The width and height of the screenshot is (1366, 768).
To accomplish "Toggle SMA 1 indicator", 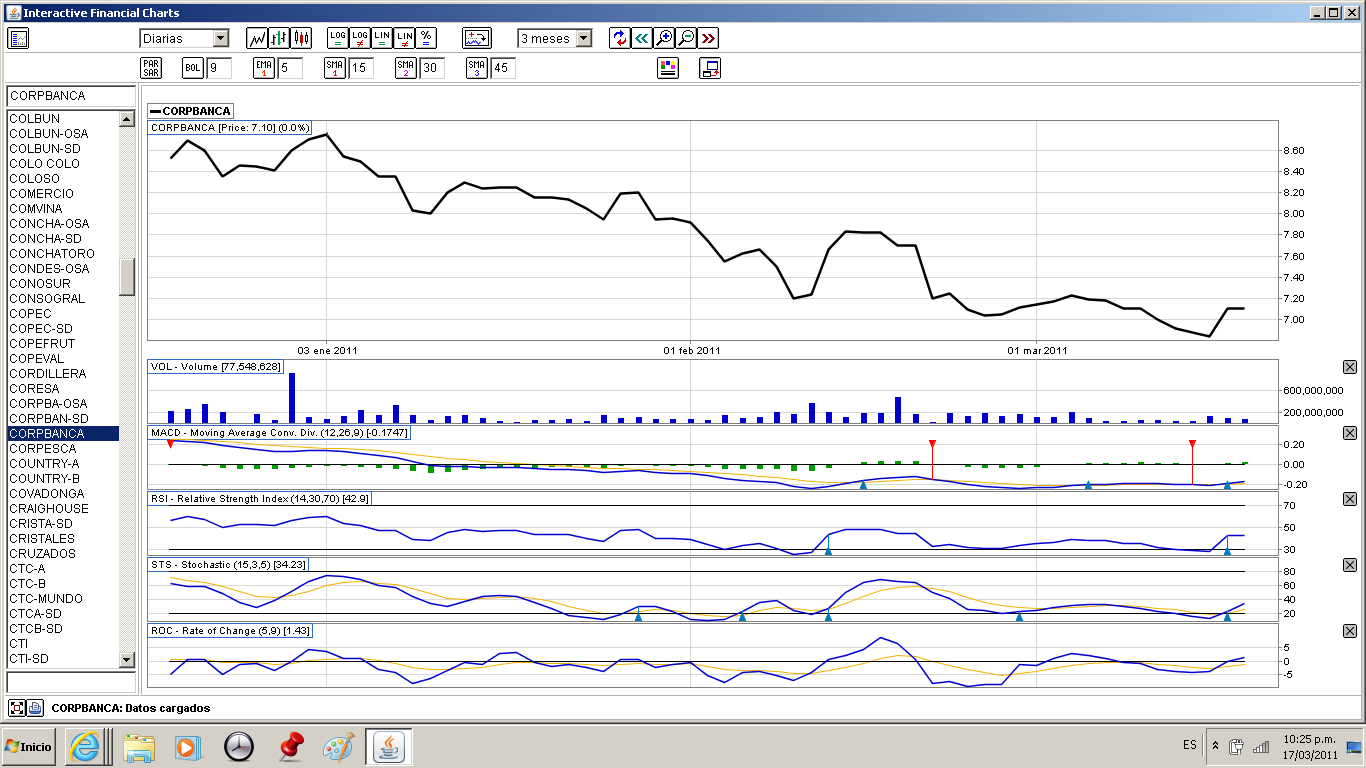I will pos(335,68).
